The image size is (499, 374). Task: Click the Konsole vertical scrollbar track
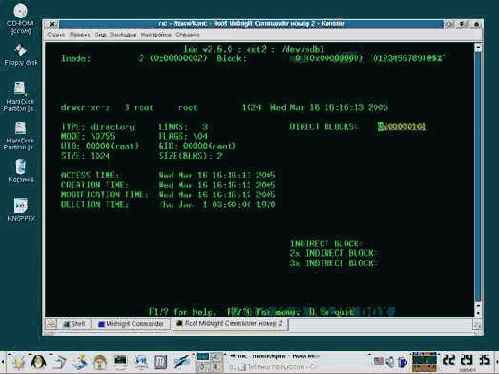(x=478, y=177)
